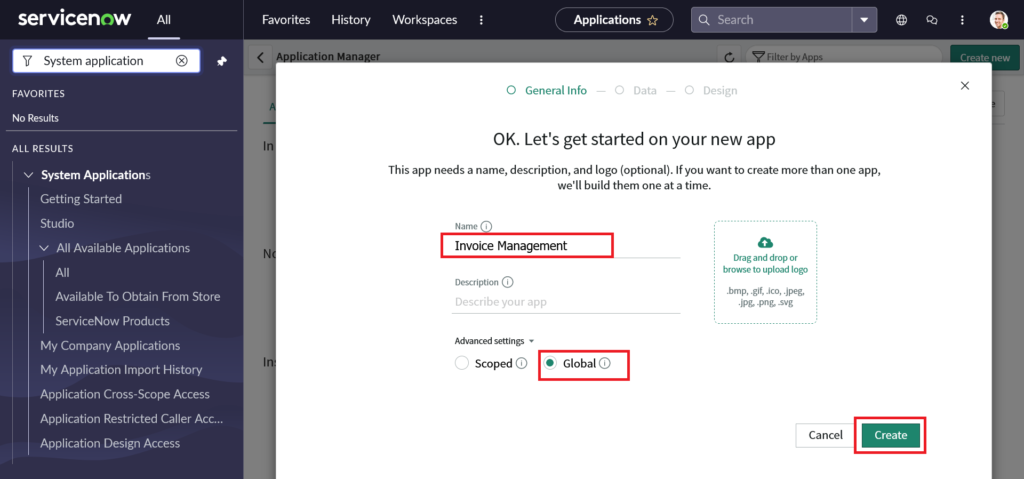This screenshot has height=479, width=1024.
Task: Select the Global radio option
Action: pyautogui.click(x=551, y=363)
